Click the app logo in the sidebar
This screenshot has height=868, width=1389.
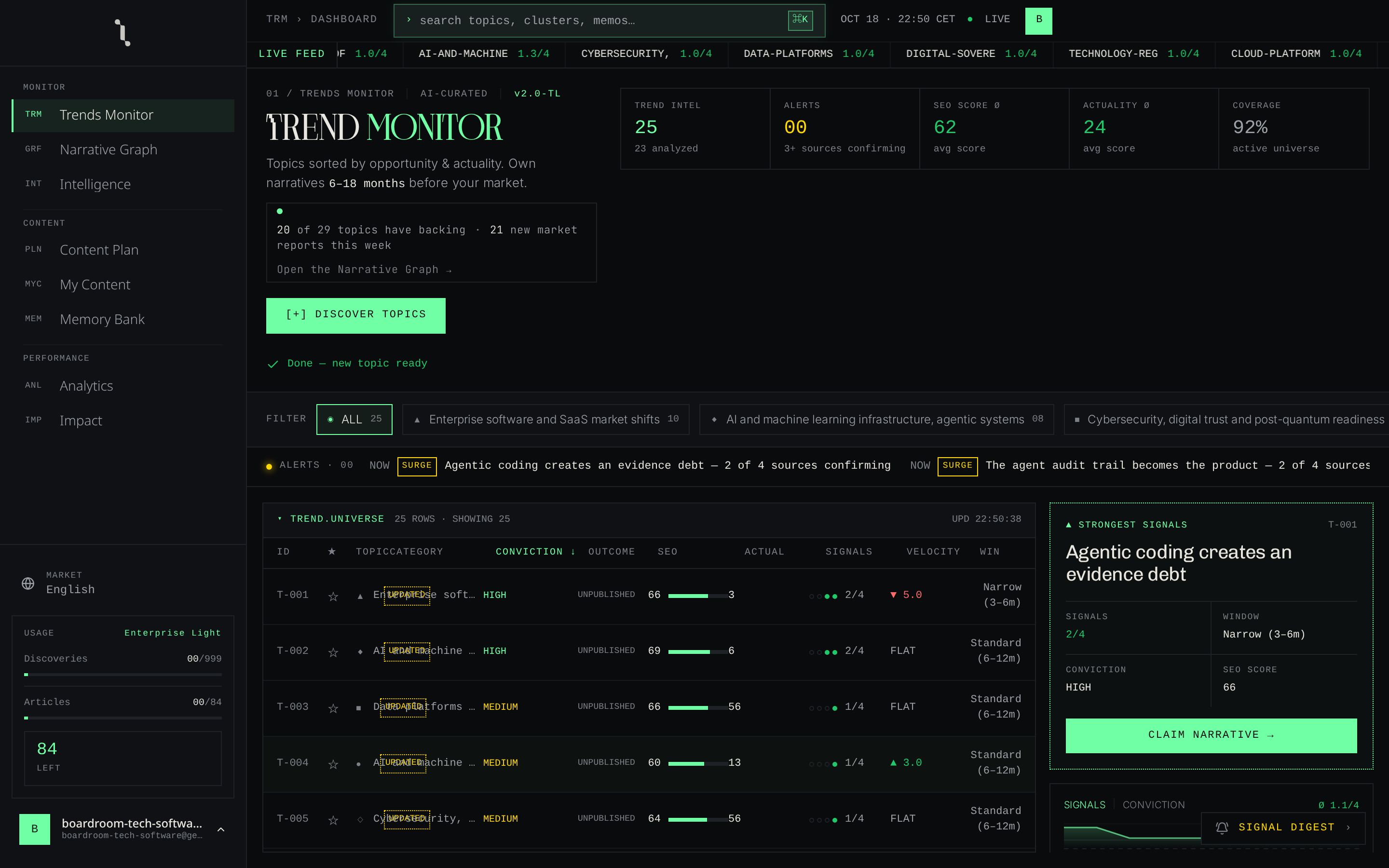122,33
